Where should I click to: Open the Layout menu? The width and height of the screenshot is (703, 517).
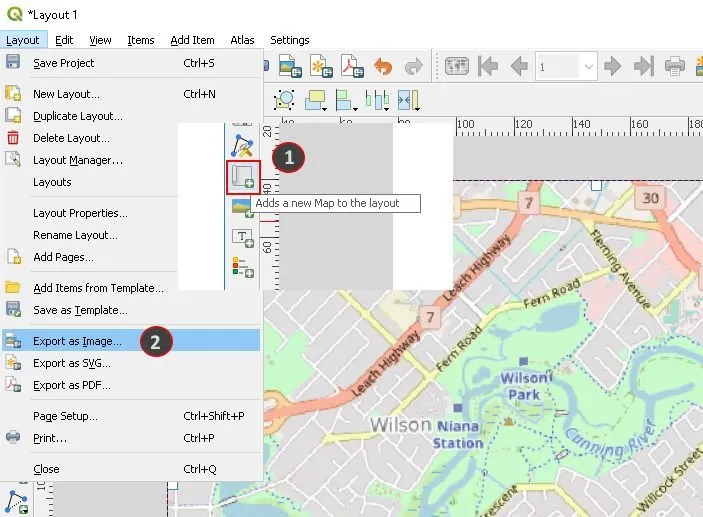pos(22,40)
